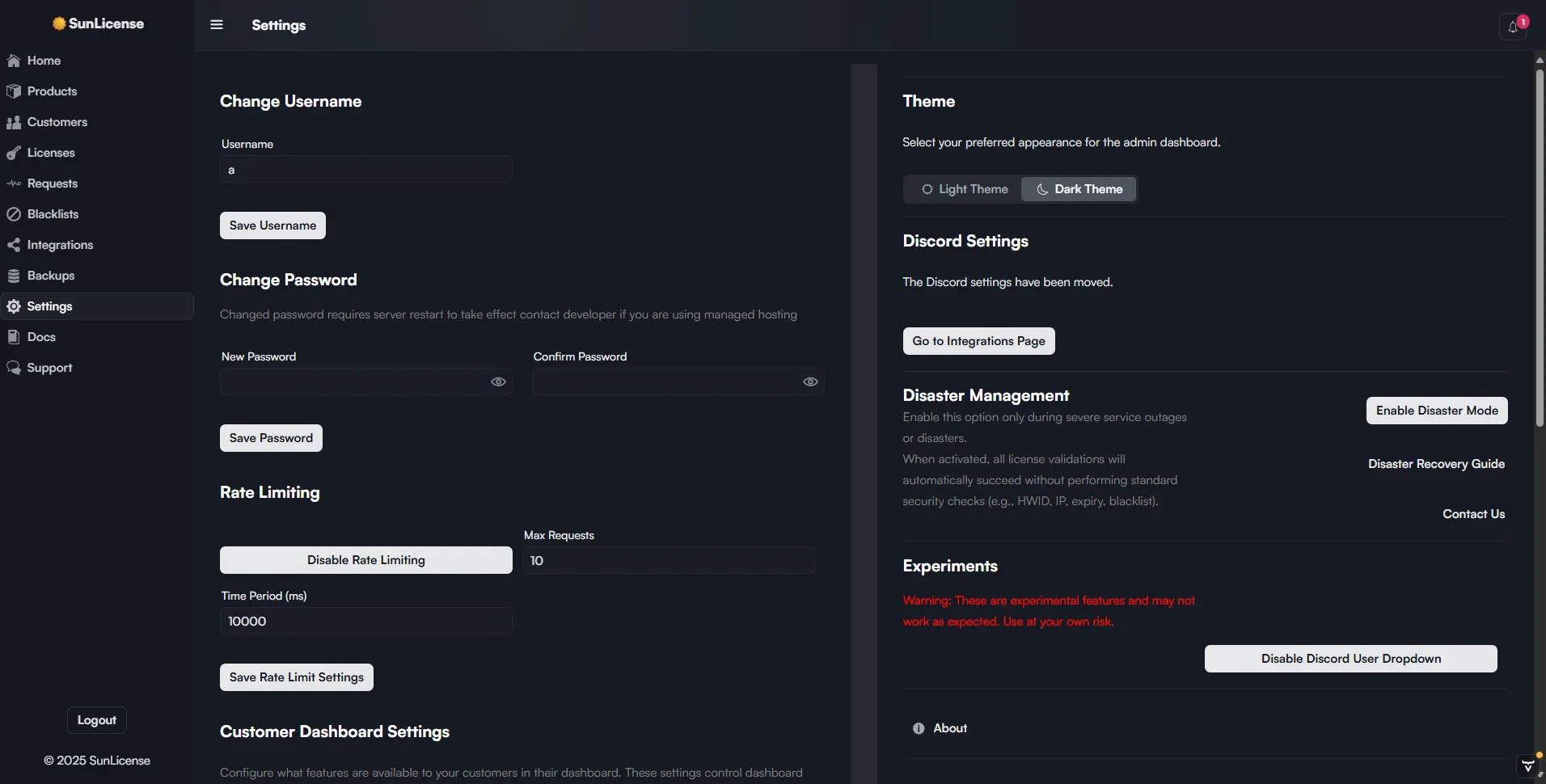Click the Customers people icon
Image resolution: width=1546 pixels, height=784 pixels.
[x=14, y=122]
